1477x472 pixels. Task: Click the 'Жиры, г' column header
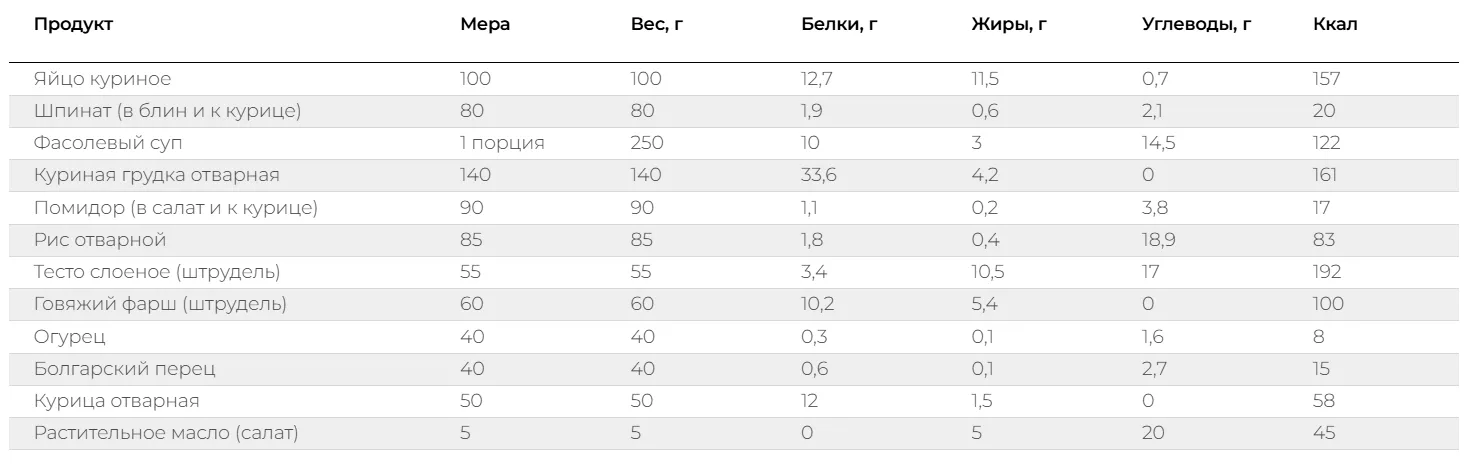(1009, 25)
